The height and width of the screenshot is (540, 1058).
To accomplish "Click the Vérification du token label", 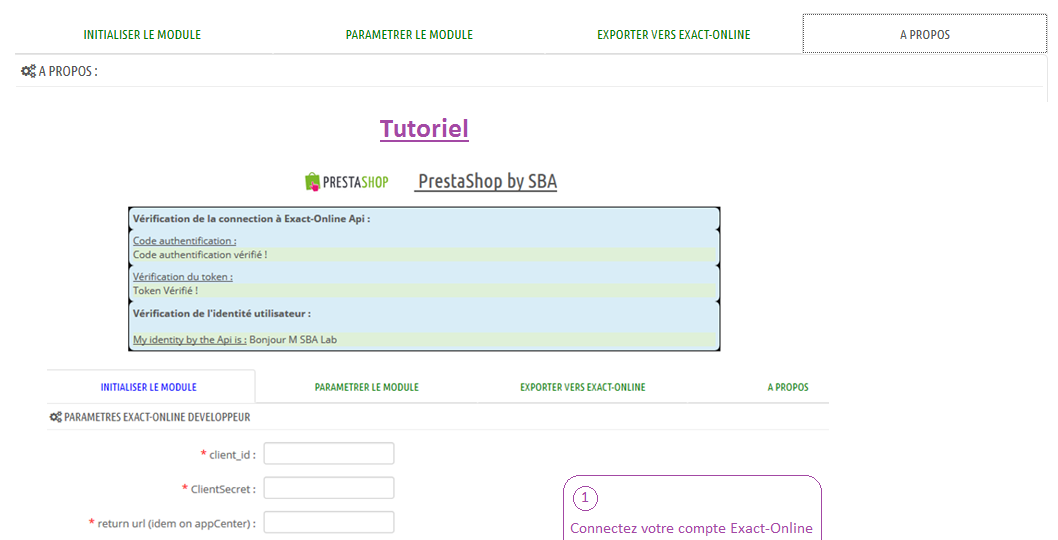I will pos(183,277).
